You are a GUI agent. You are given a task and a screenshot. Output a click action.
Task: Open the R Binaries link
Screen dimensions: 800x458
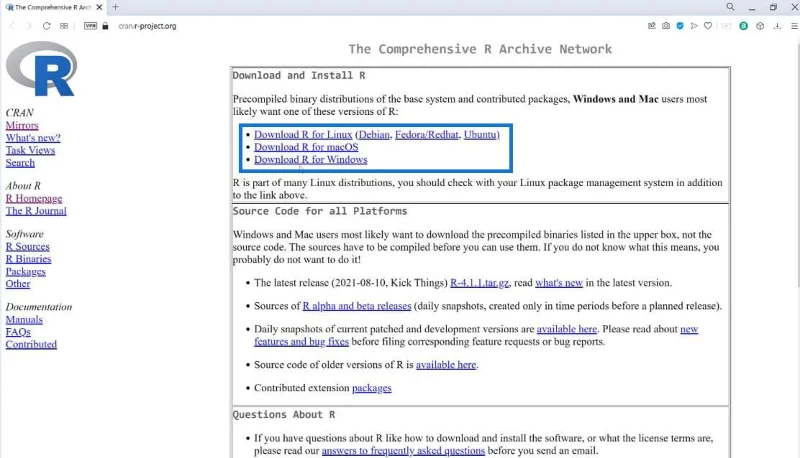coord(29,259)
